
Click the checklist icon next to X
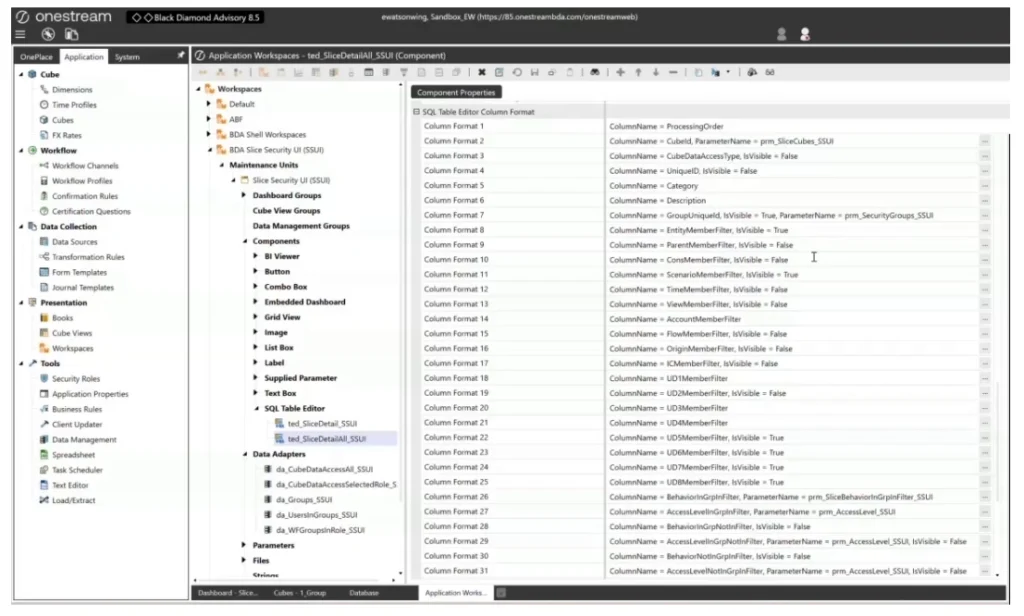499,73
